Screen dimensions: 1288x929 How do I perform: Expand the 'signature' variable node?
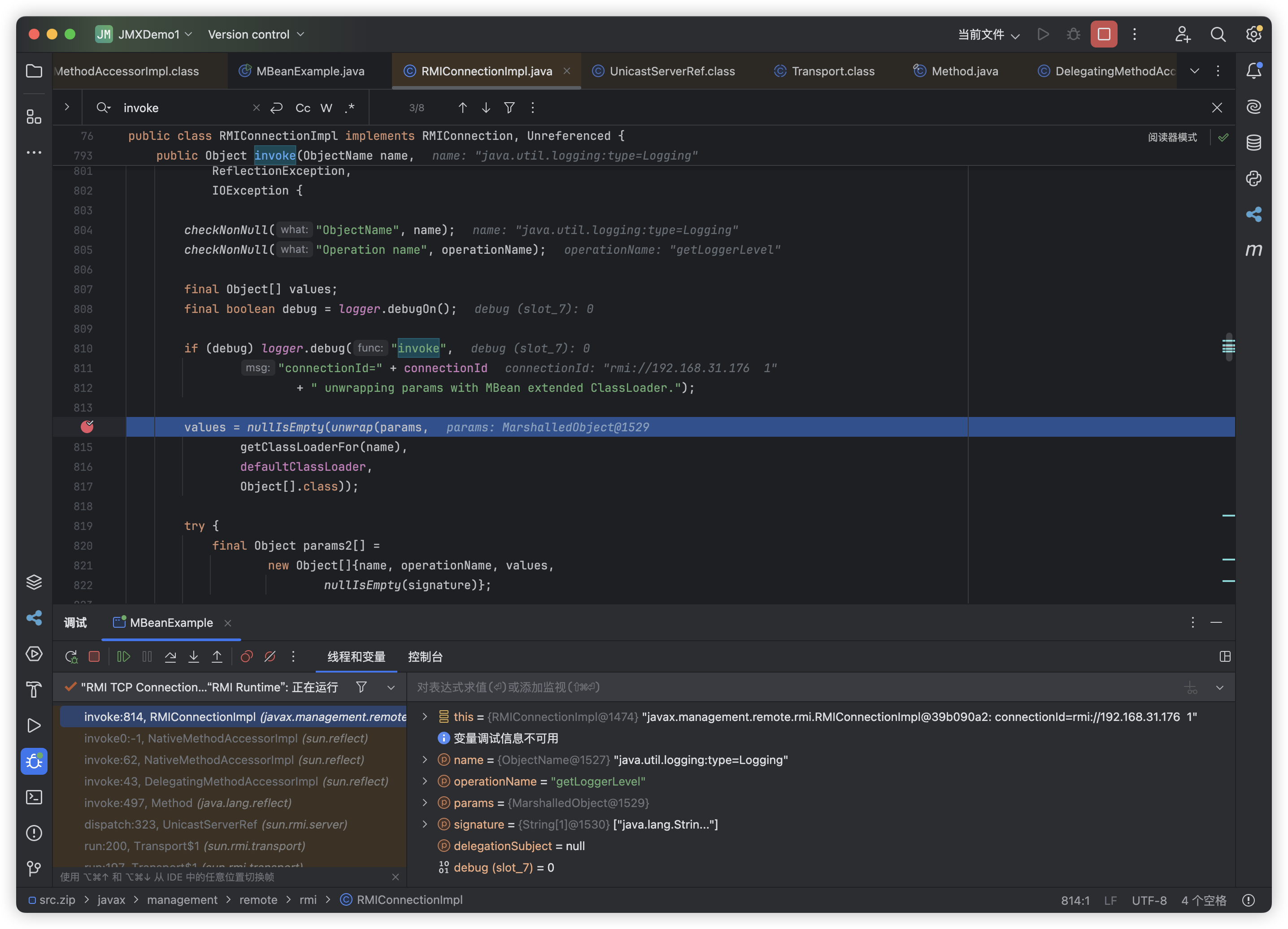coord(425,824)
